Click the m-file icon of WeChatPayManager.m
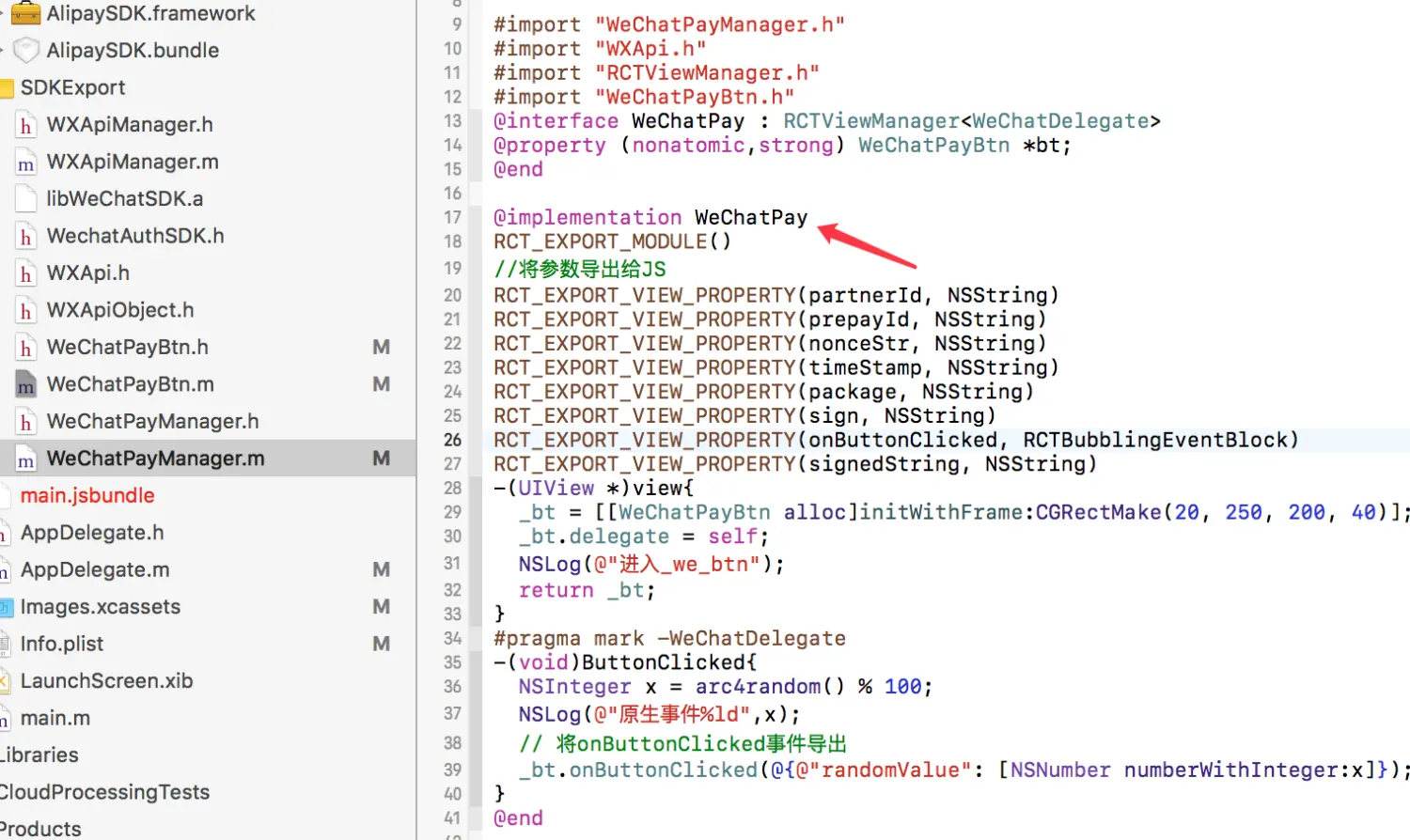Viewport: 1410px width, 840px height. tap(26, 459)
